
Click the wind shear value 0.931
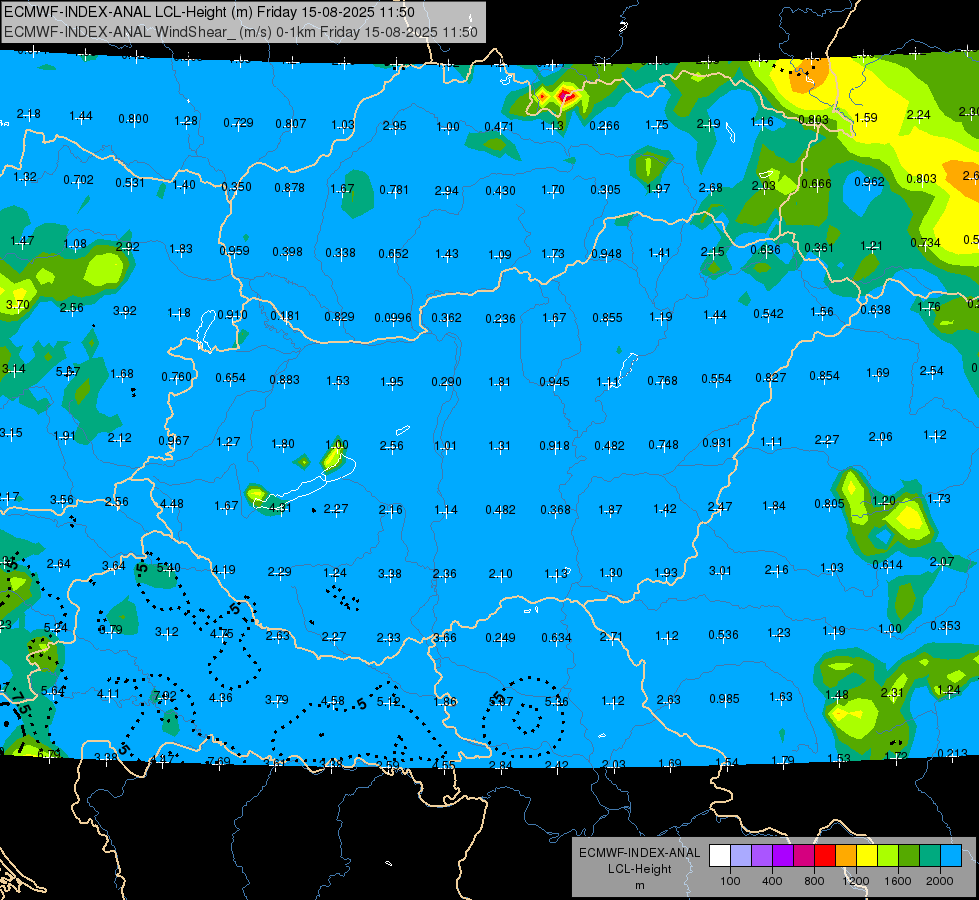click(x=717, y=442)
